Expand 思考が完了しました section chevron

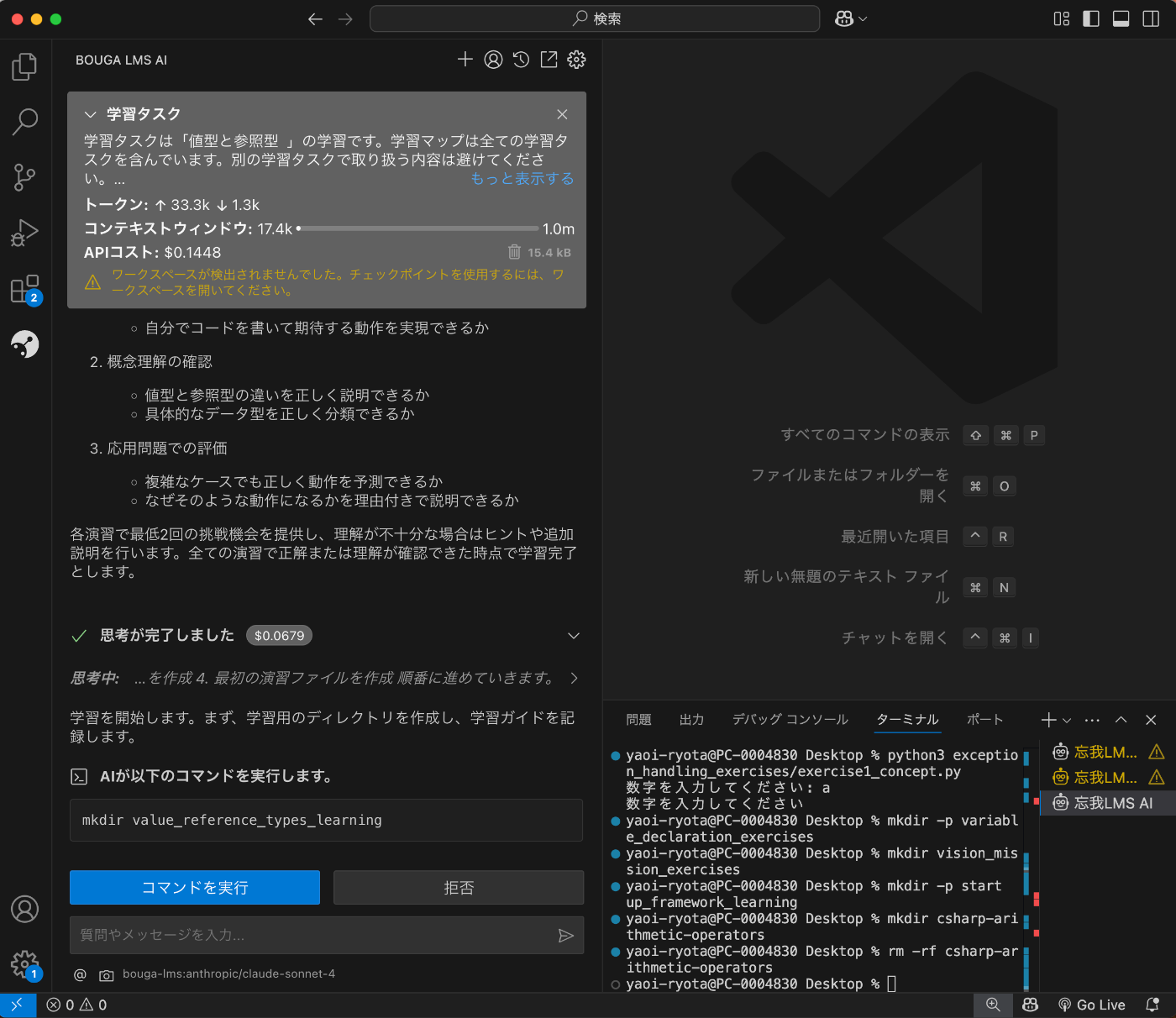point(574,636)
